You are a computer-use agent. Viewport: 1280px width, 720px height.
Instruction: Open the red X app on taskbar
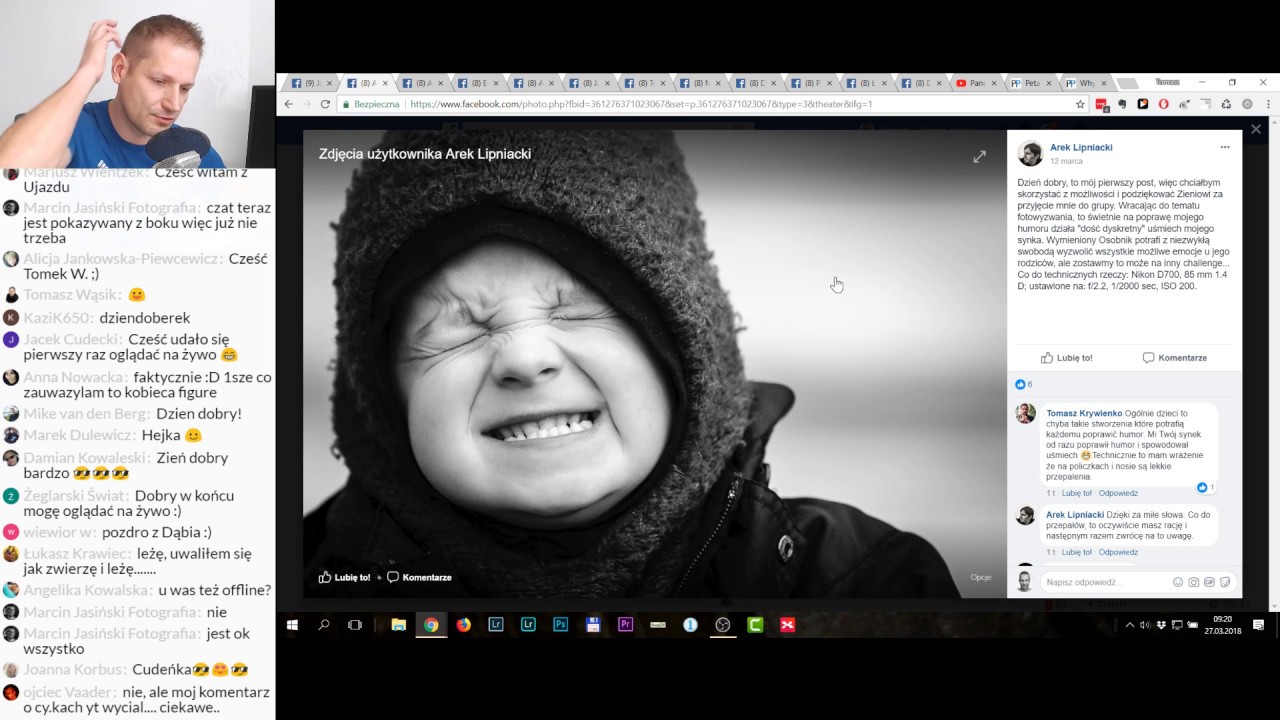(x=787, y=625)
